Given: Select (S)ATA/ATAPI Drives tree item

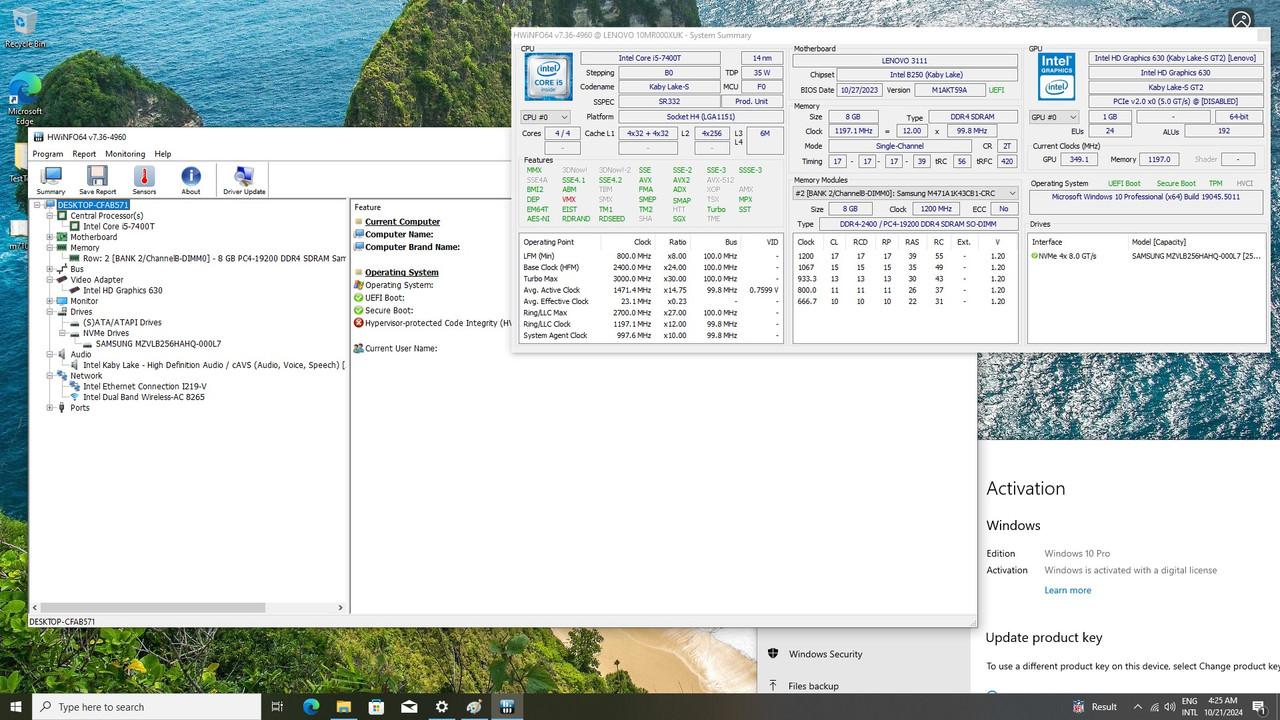Looking at the screenshot, I should coord(122,322).
